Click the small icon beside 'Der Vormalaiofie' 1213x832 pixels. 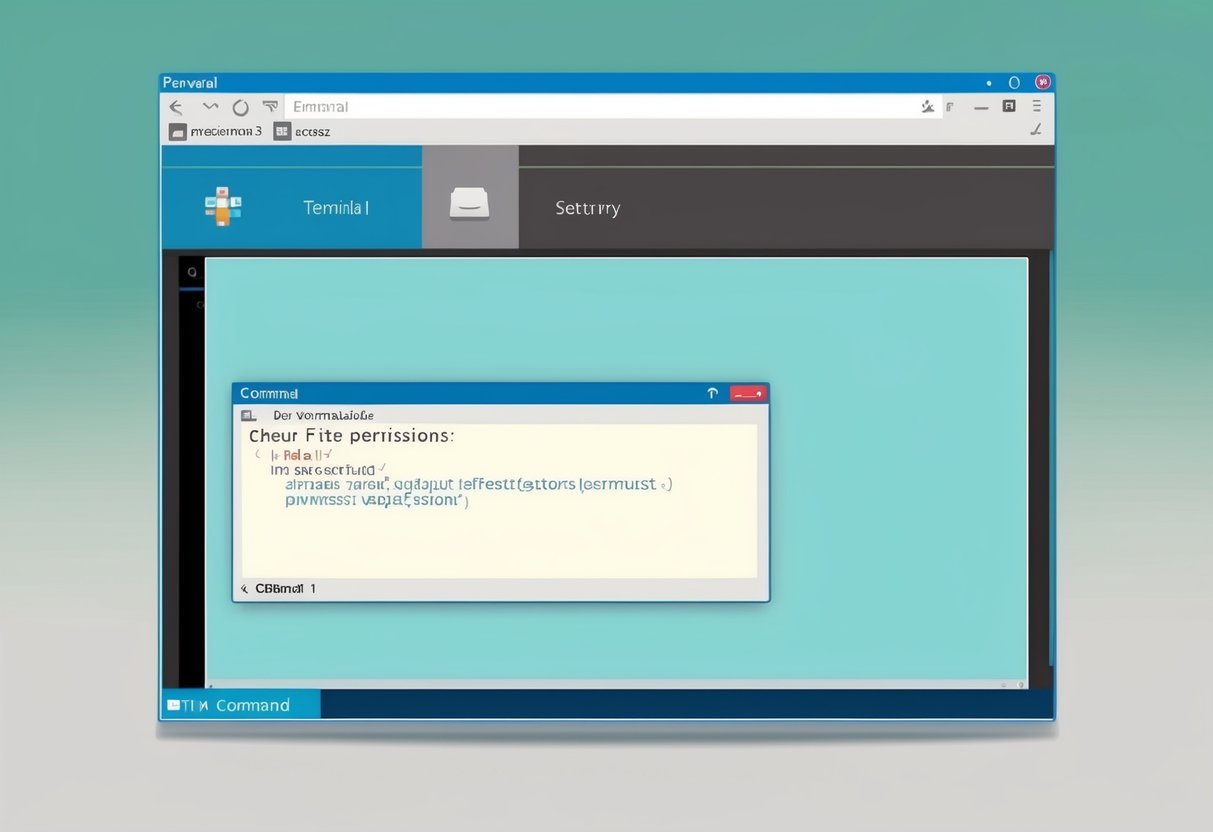coord(249,415)
